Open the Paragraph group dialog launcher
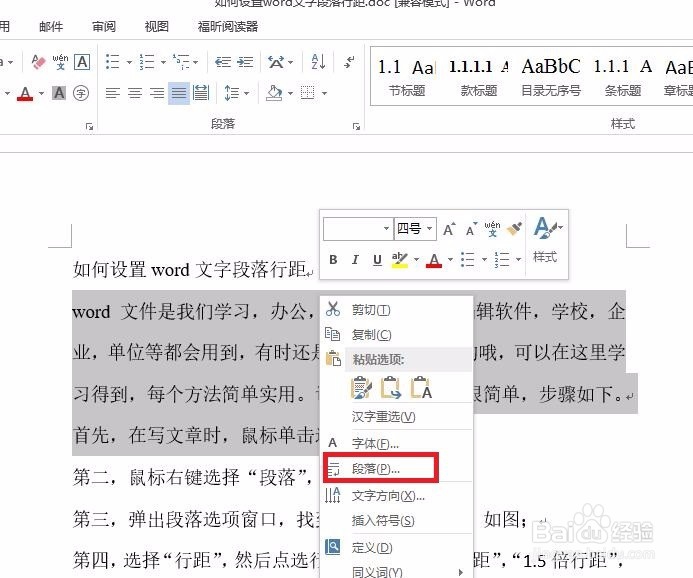 (x=356, y=127)
